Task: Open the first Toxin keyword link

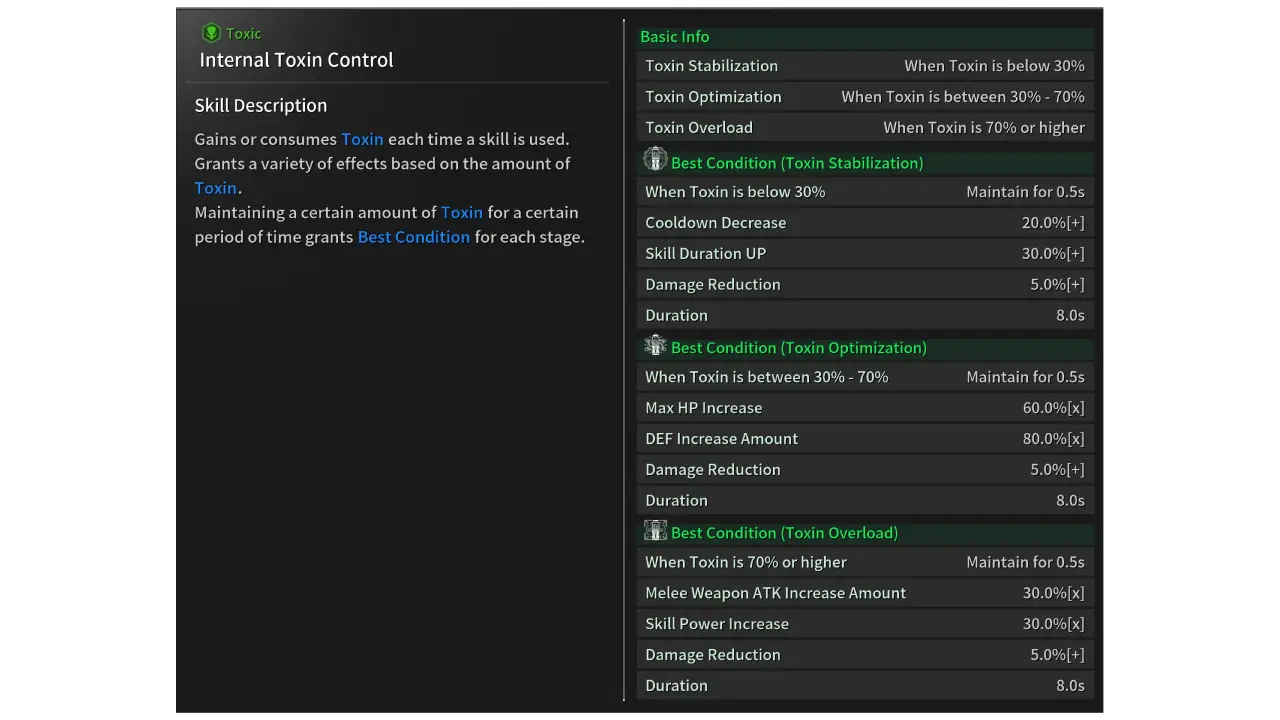Action: coord(362,139)
